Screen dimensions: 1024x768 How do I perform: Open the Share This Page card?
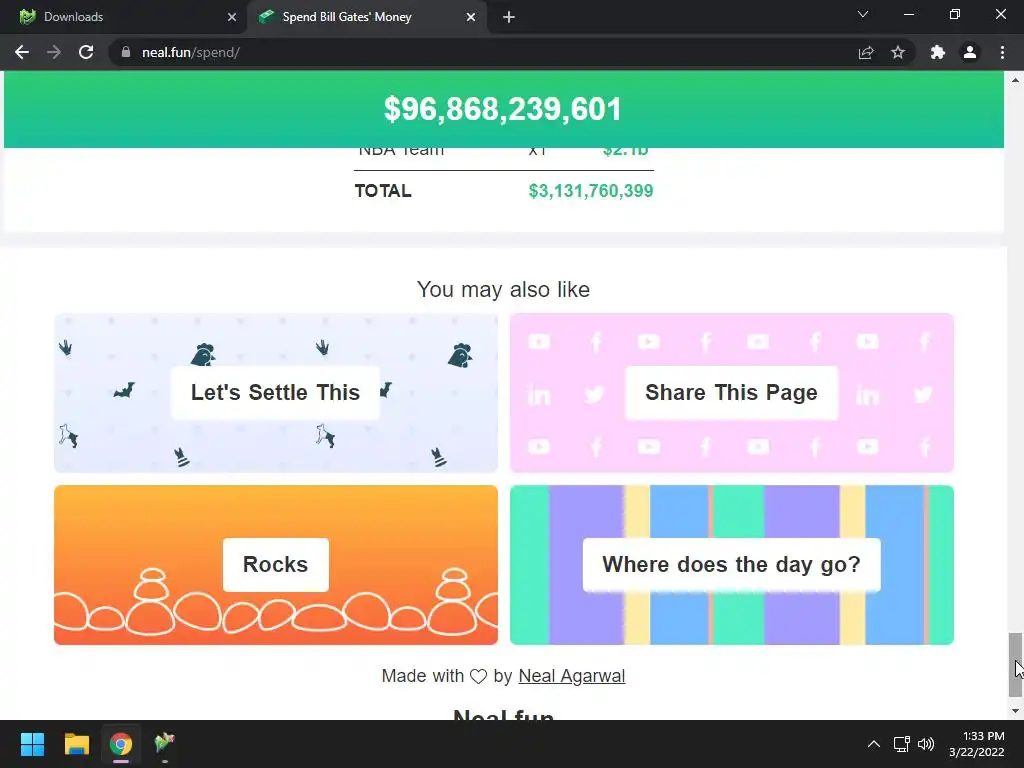[731, 392]
